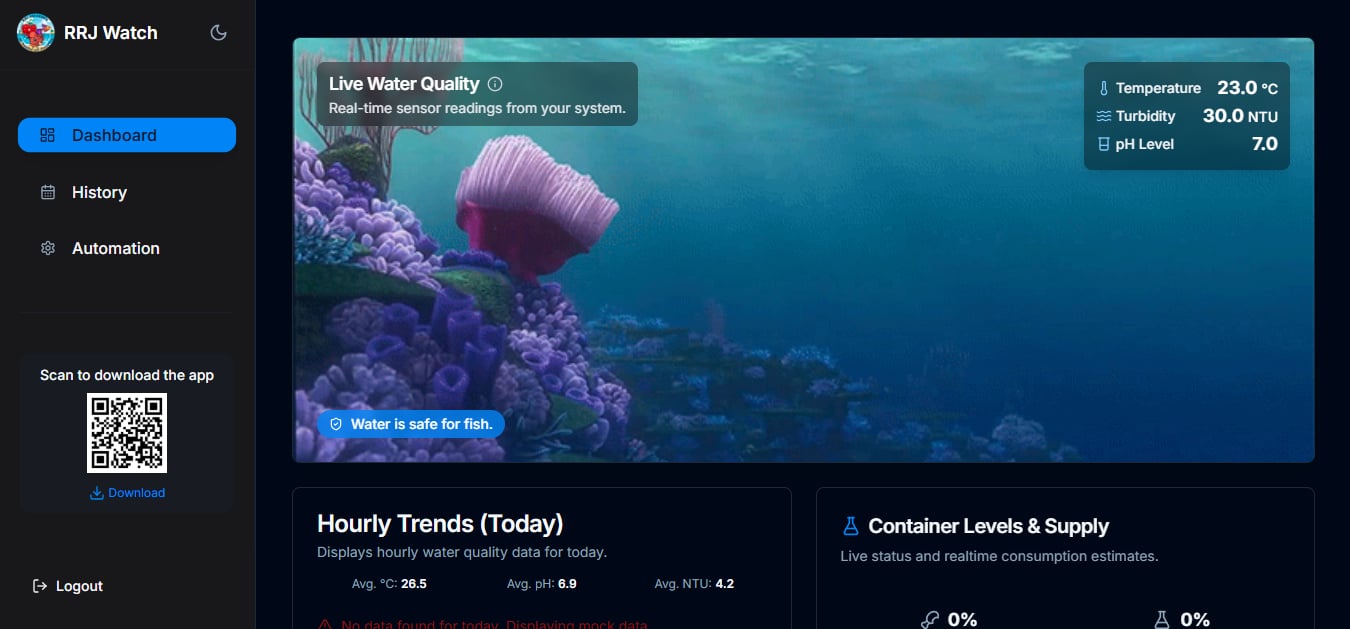This screenshot has width=1350, height=629.
Task: Click the Dashboard grid icon
Action: point(48,135)
